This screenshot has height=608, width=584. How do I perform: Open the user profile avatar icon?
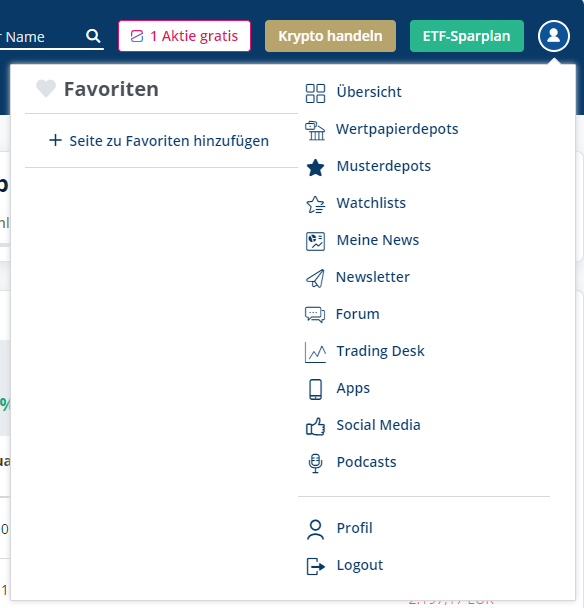553,36
